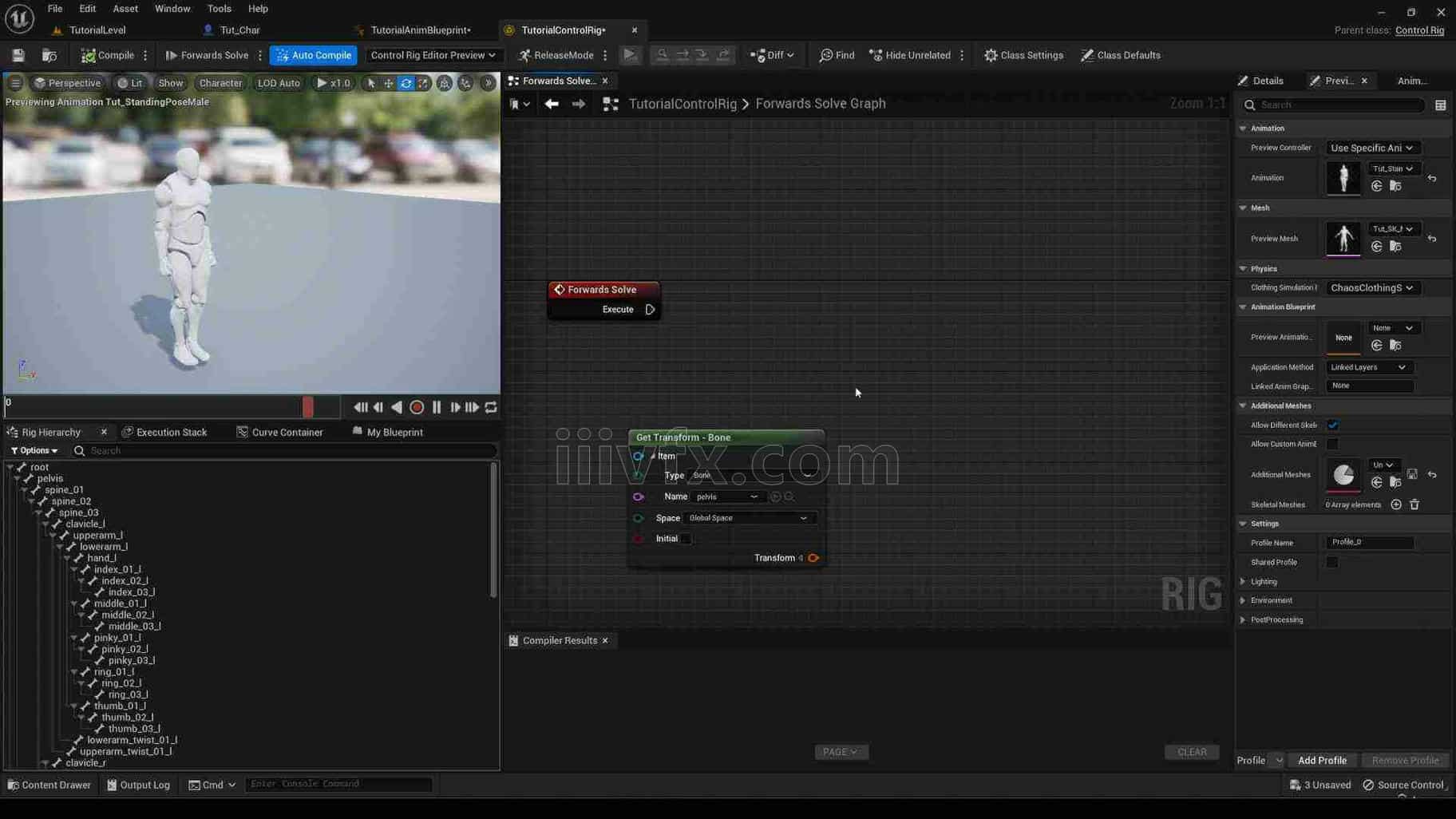Open Content Drawer
1456x819 pixels.
coord(49,785)
